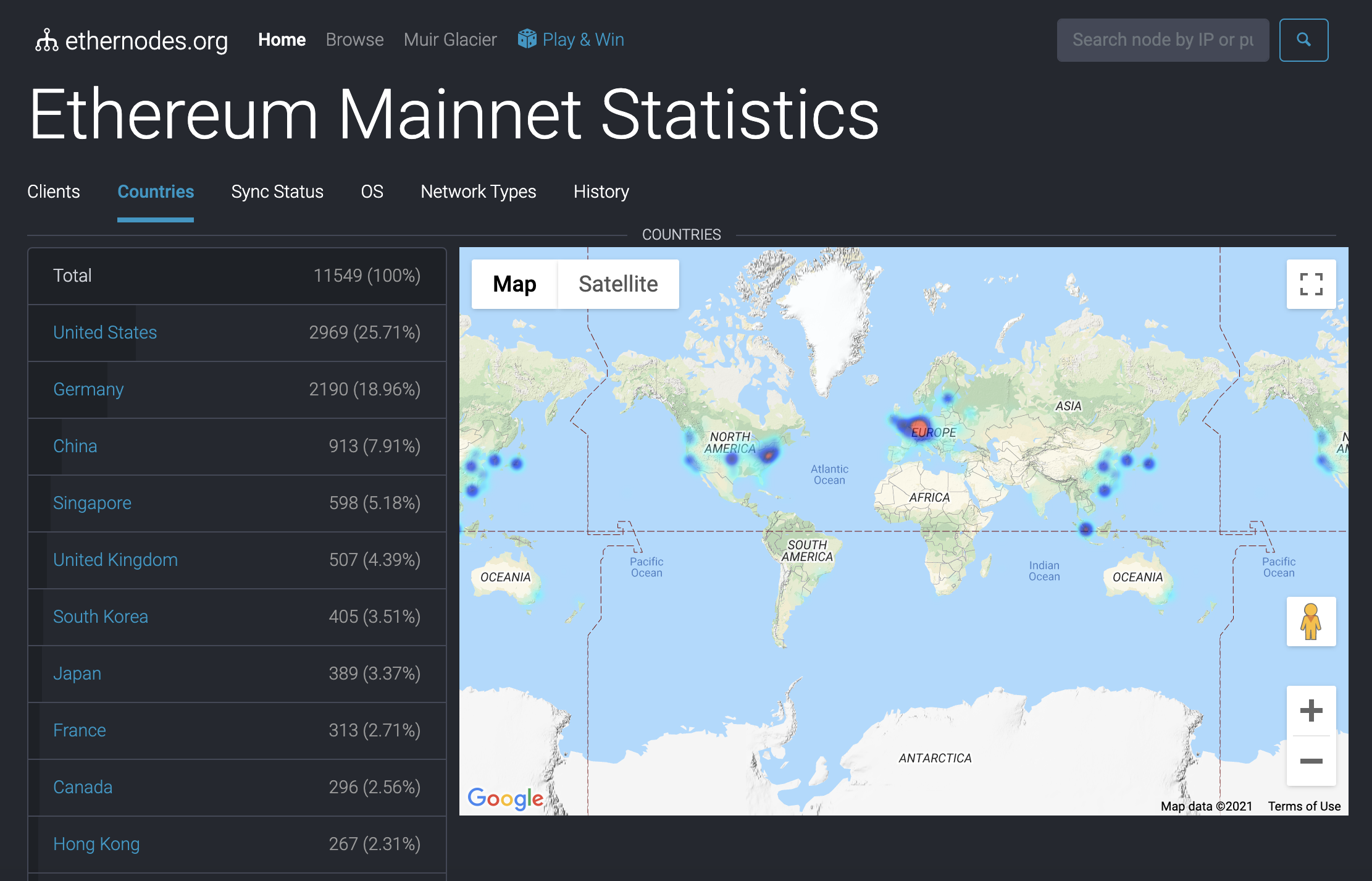Switch to the Sync Status tab
Image resolution: width=1372 pixels, height=881 pixels.
coord(277,192)
